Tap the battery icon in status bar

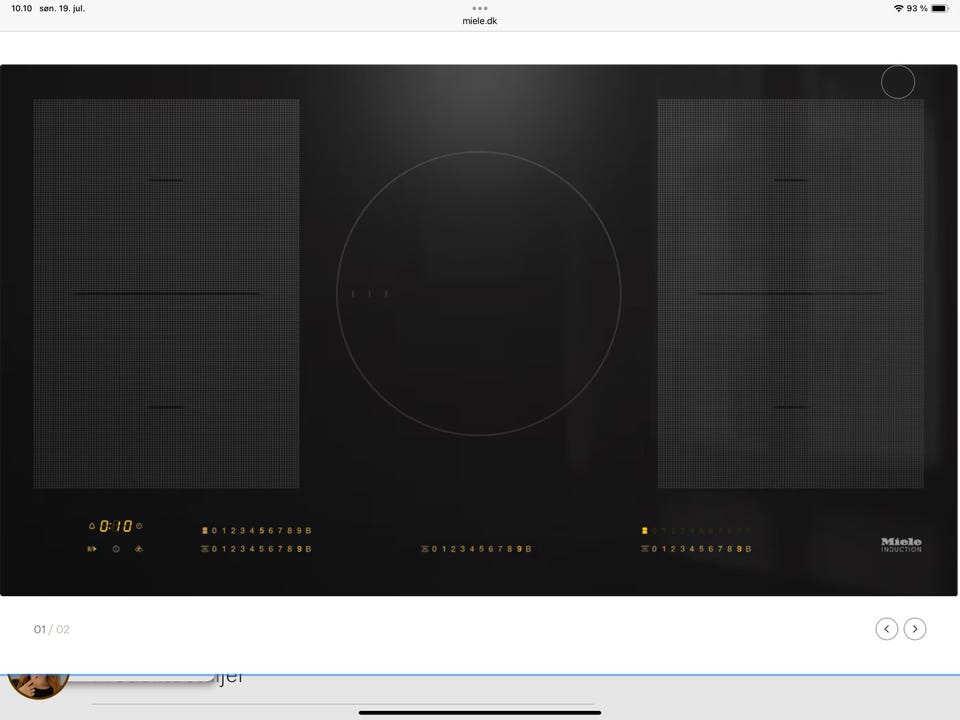click(x=940, y=9)
